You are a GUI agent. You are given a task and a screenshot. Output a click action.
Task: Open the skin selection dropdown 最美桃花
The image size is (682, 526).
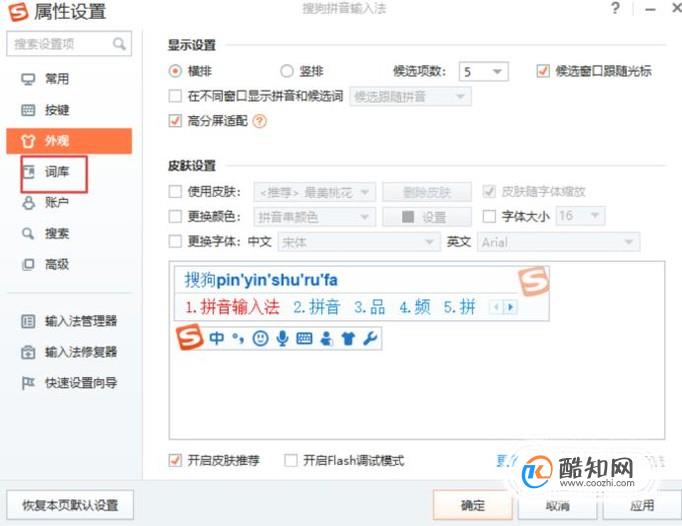point(314,192)
